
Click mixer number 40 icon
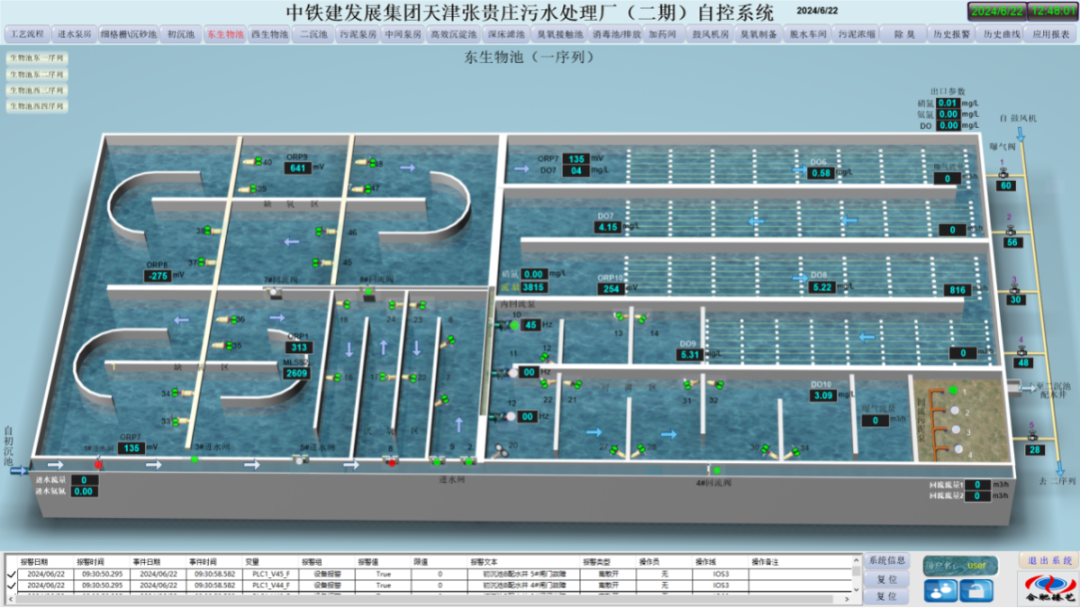(x=253, y=162)
